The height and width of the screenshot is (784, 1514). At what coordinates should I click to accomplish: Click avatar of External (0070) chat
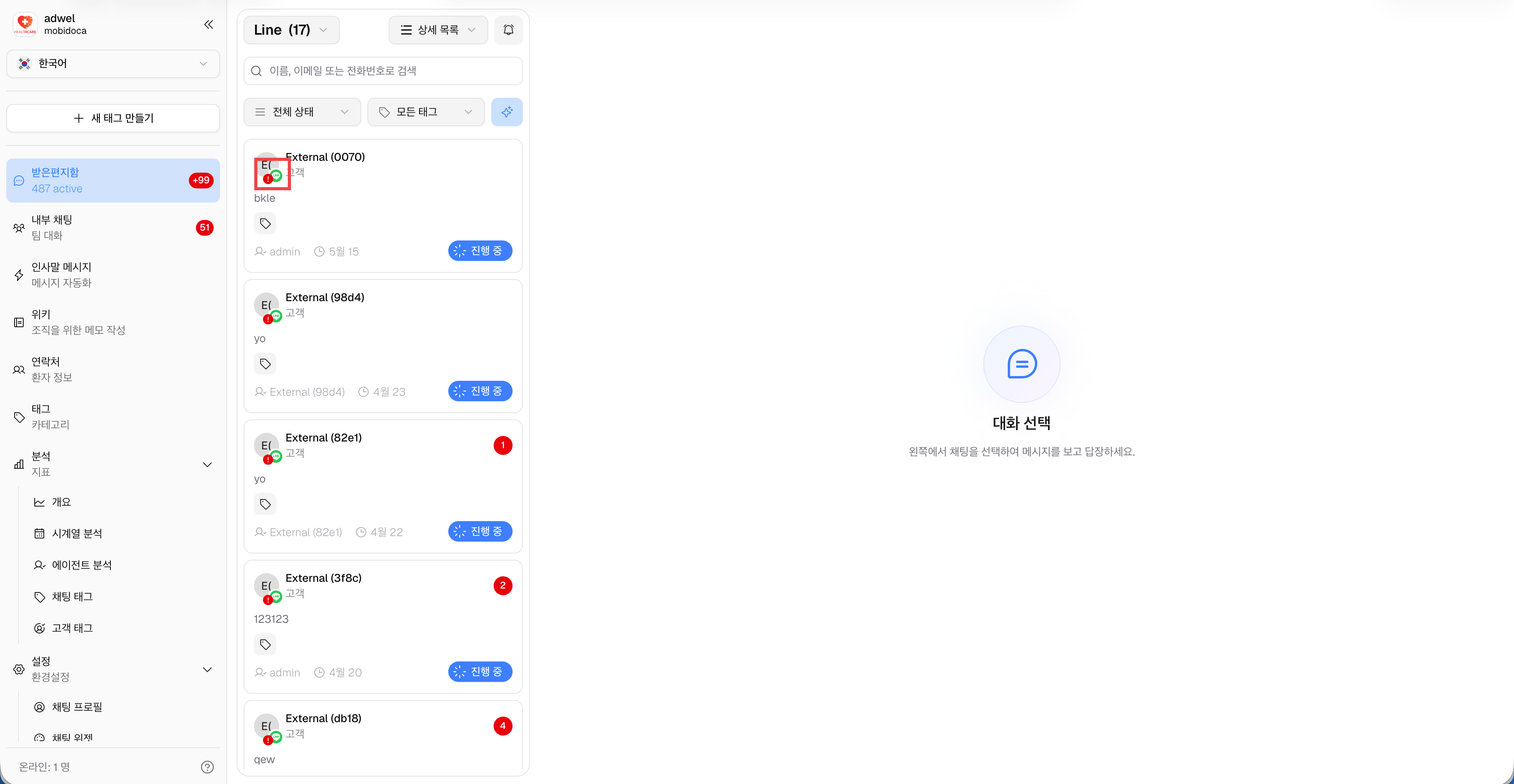click(x=266, y=165)
